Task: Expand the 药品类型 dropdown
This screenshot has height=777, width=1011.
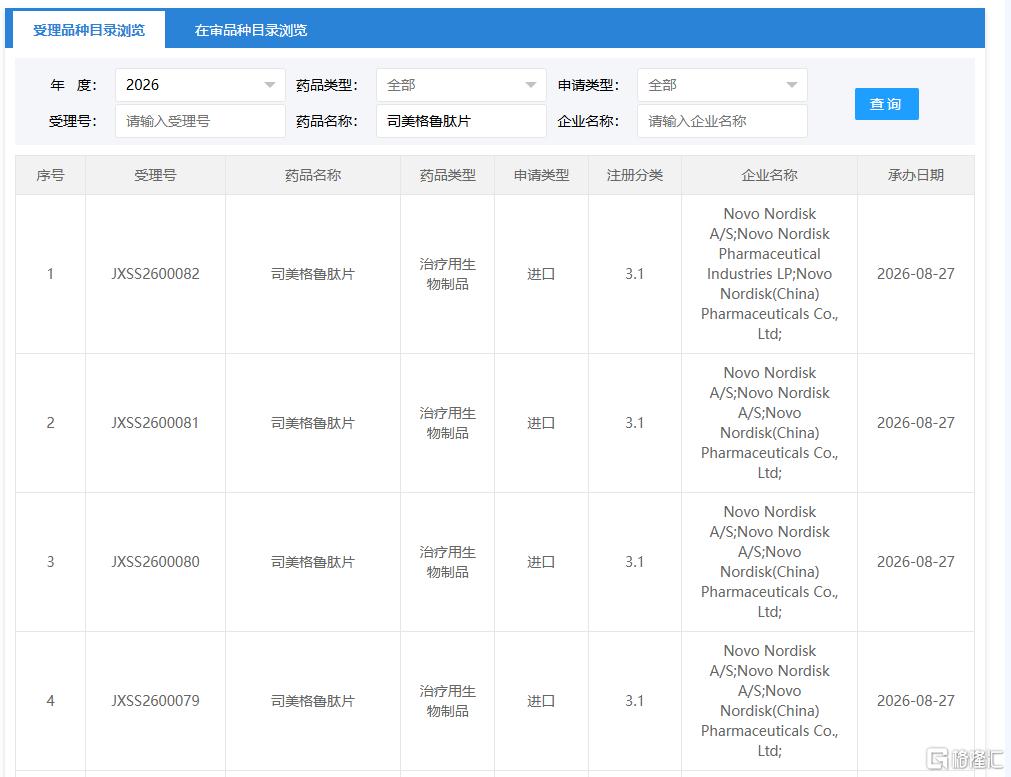Action: [x=461, y=85]
